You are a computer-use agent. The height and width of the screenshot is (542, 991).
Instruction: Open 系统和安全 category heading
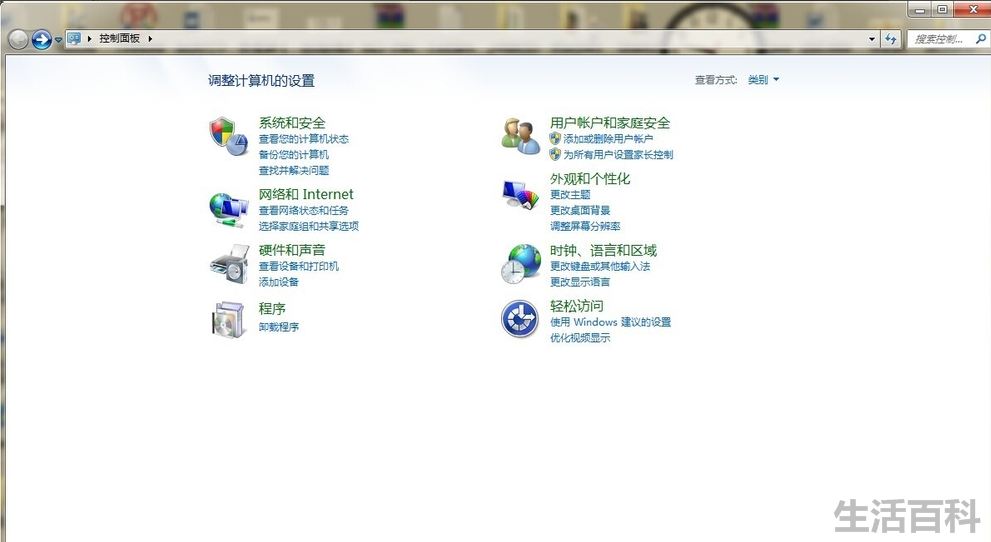(292, 123)
